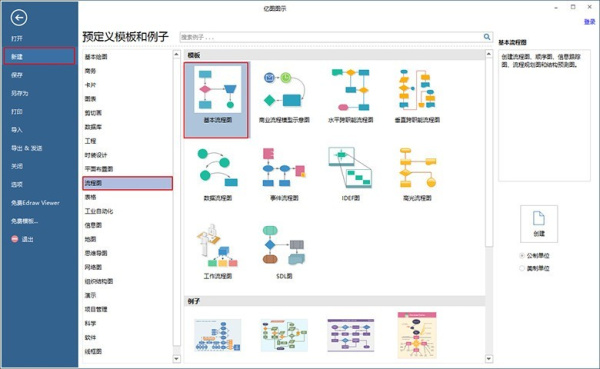
Task: Open 选项 in the sidebar menu
Action: pos(16,184)
